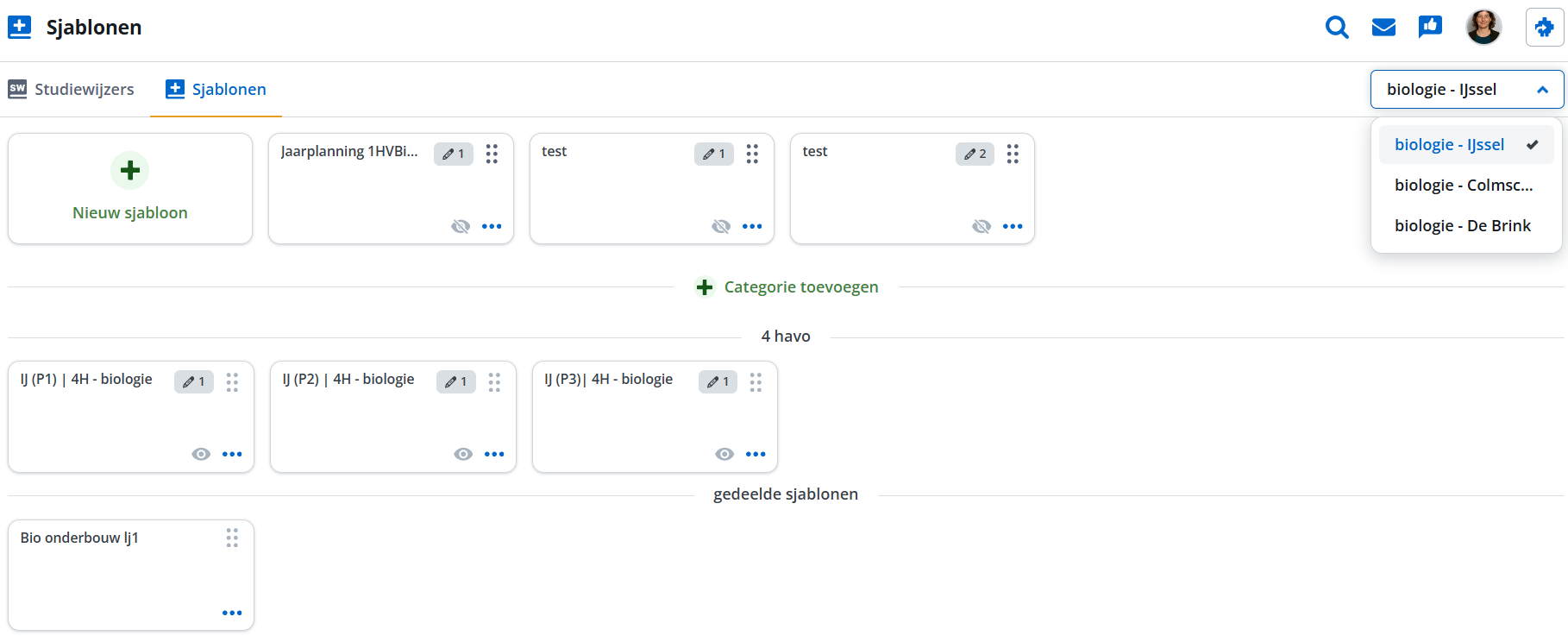Viewport: 1568px width, 642px height.
Task: Open the messages envelope icon
Action: pyautogui.click(x=1383, y=28)
